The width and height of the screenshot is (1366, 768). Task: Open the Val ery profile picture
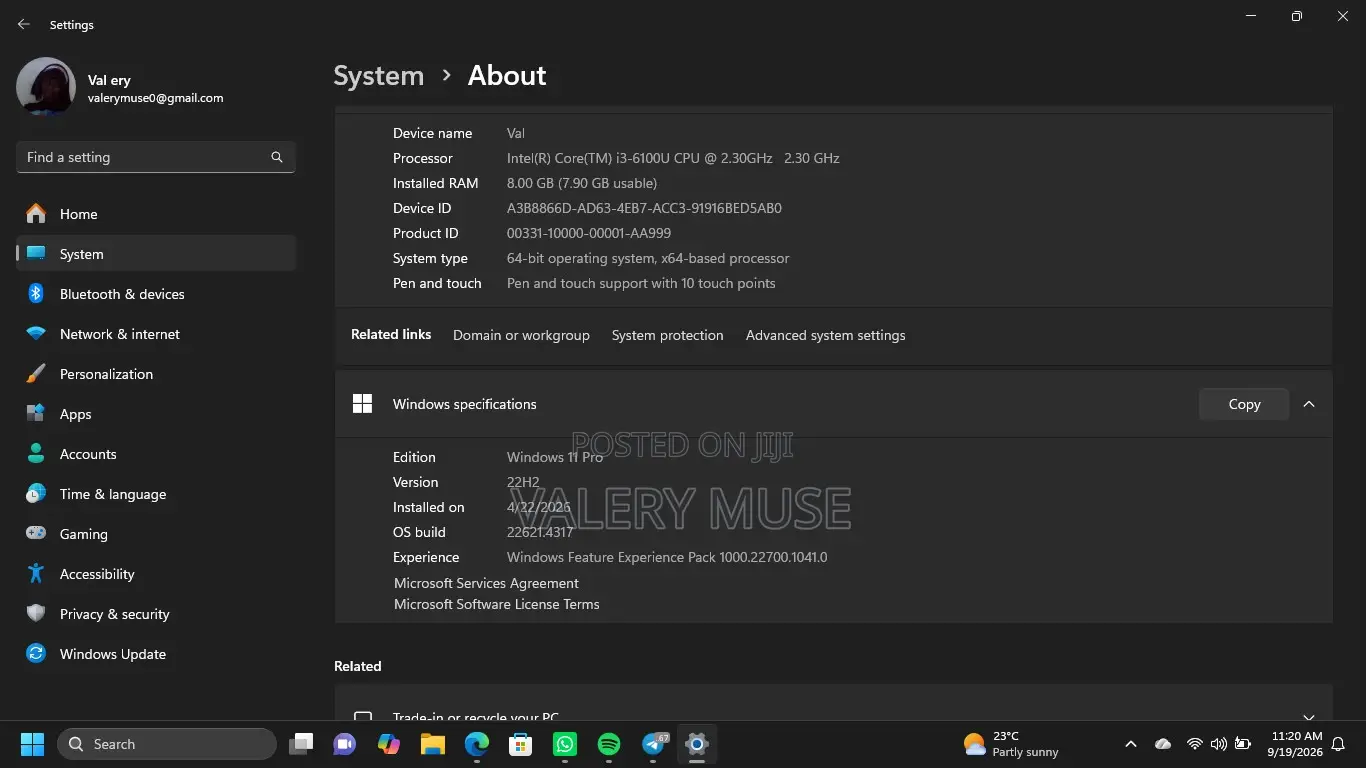tap(46, 87)
